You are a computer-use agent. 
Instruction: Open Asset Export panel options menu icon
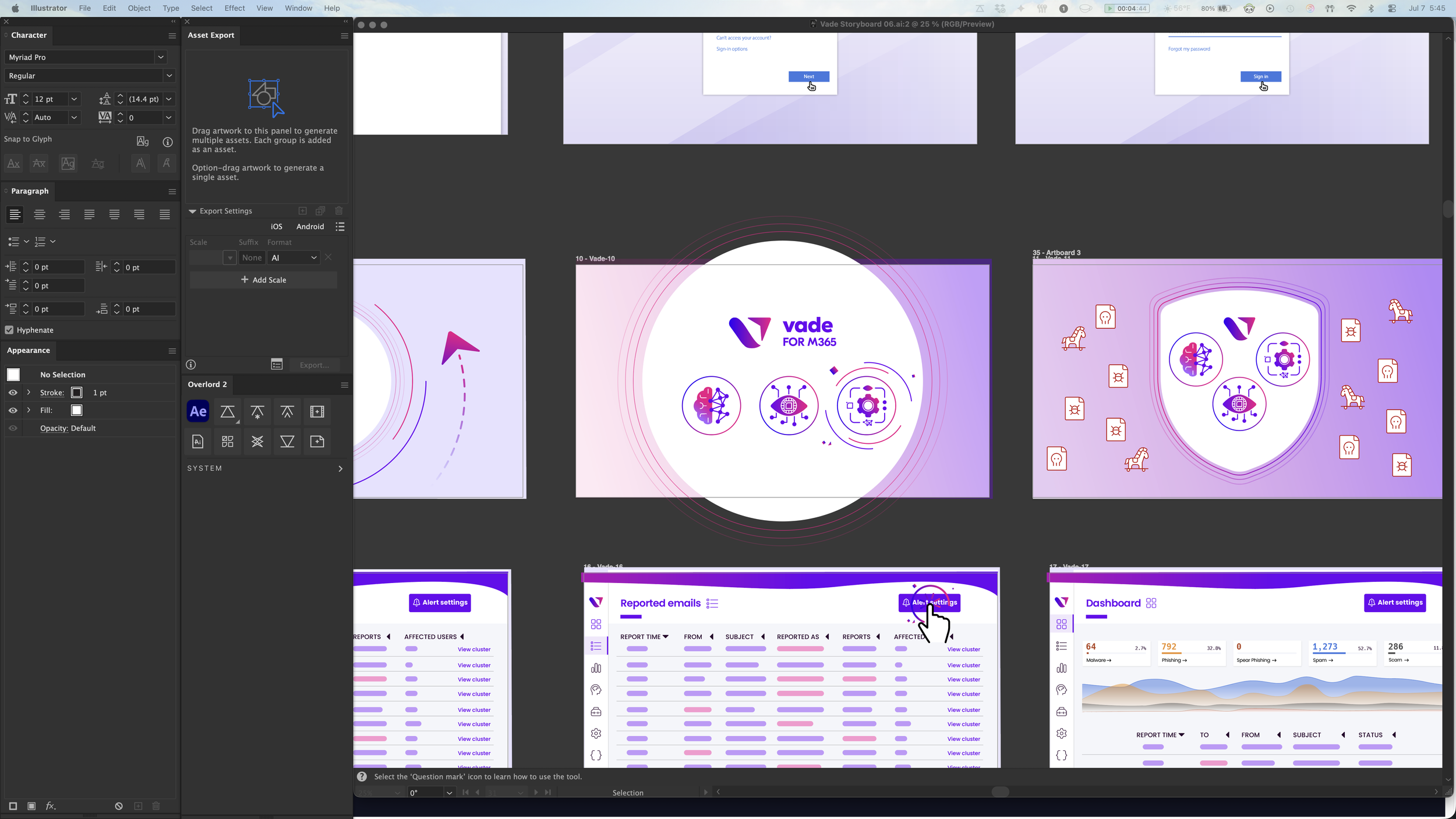click(x=344, y=36)
